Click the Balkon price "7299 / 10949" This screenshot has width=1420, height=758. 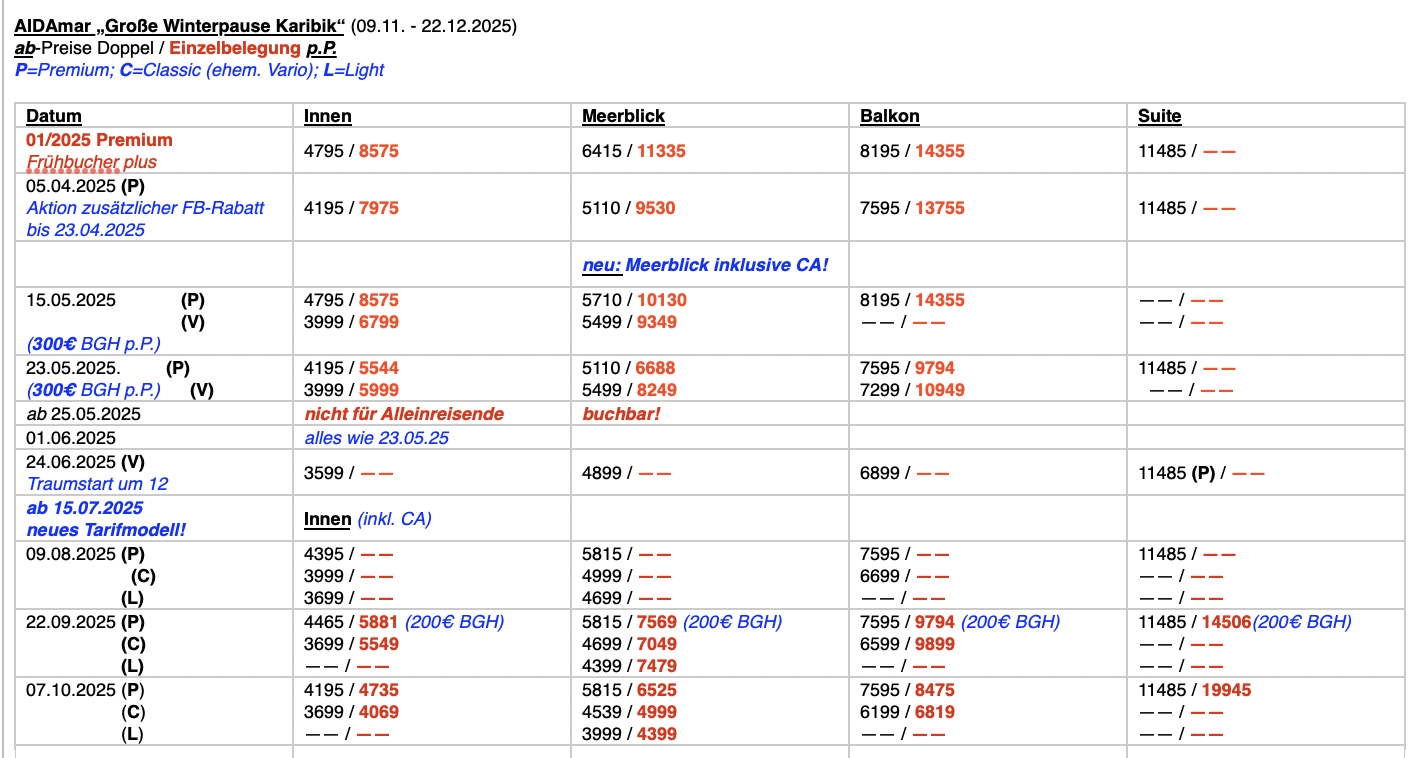point(913,390)
